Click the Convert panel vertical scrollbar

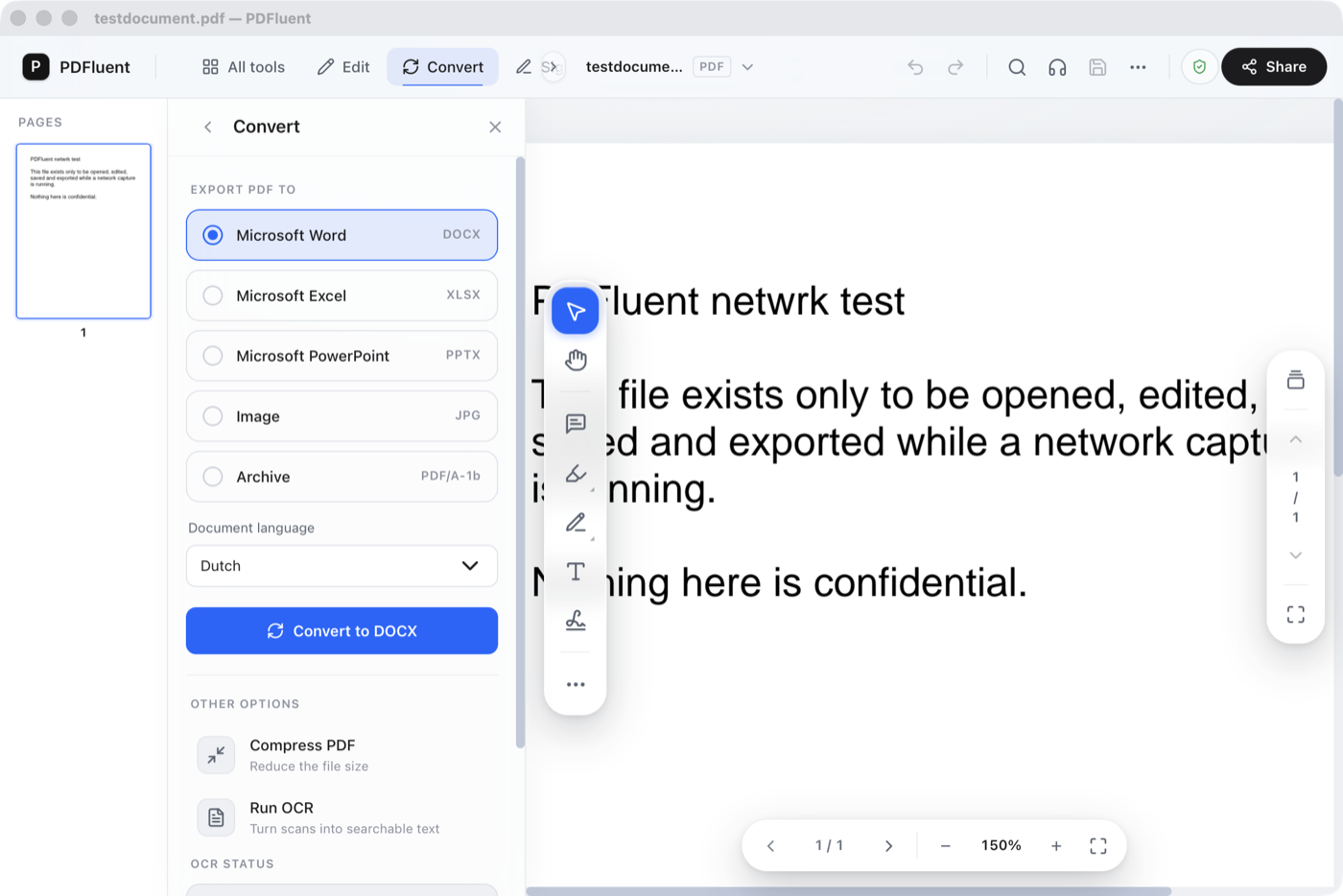coord(521,452)
